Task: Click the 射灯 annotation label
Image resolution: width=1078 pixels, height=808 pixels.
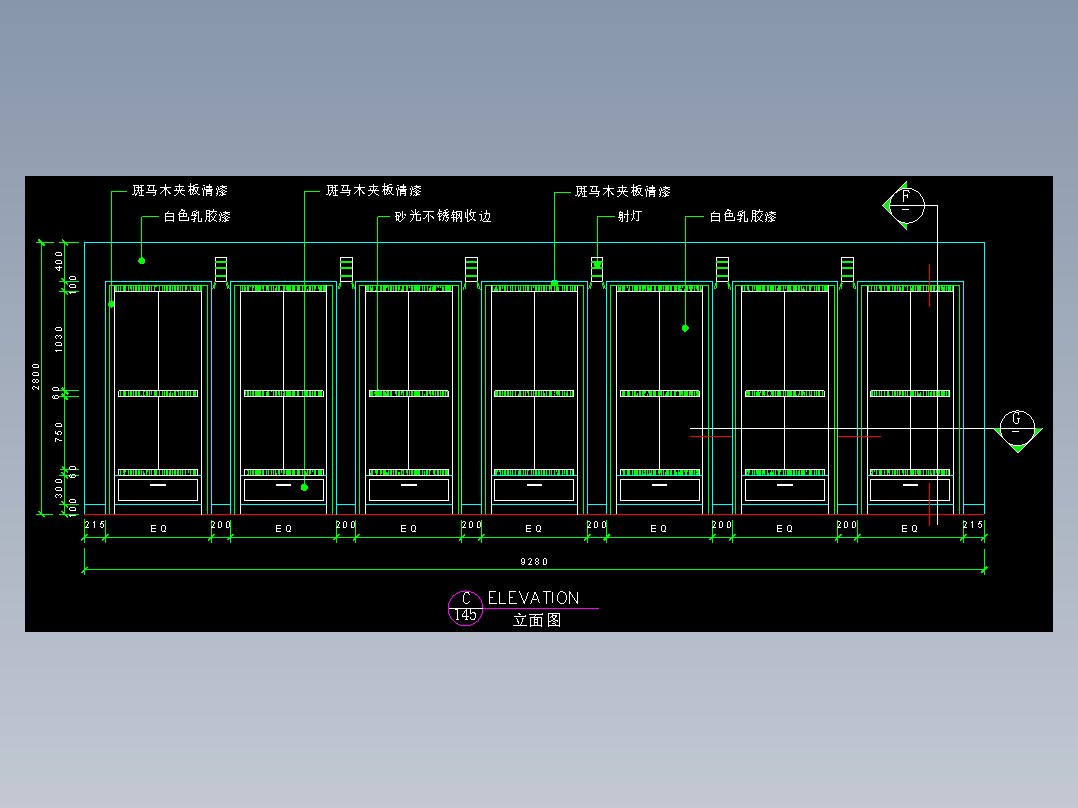Action: [x=630, y=216]
